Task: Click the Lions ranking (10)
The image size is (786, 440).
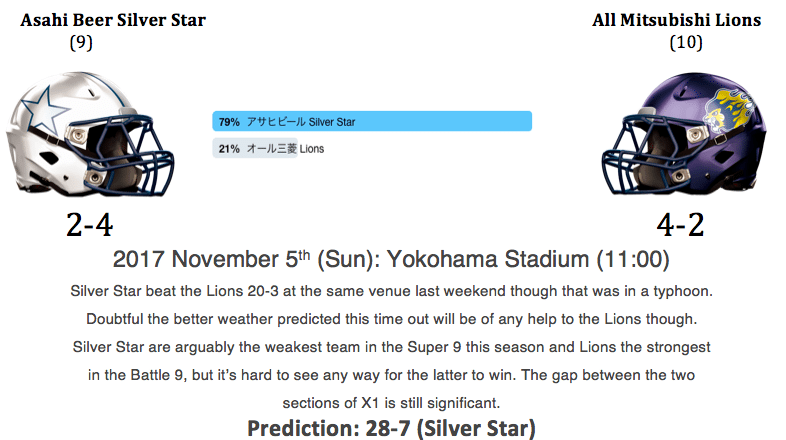Action: [x=686, y=43]
